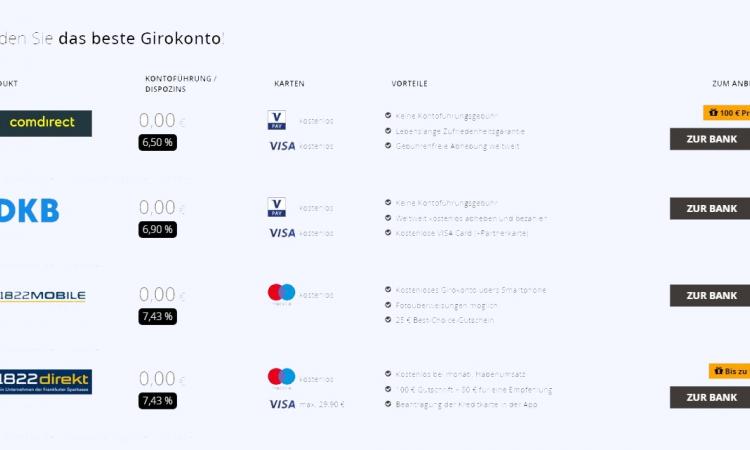Click the 1822MOBILE logo

click(43, 296)
